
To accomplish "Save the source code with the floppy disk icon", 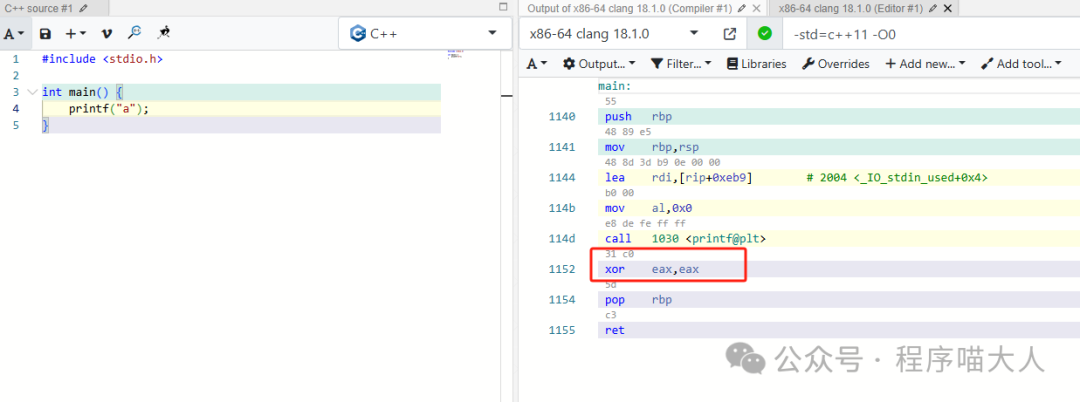I will [x=45, y=34].
